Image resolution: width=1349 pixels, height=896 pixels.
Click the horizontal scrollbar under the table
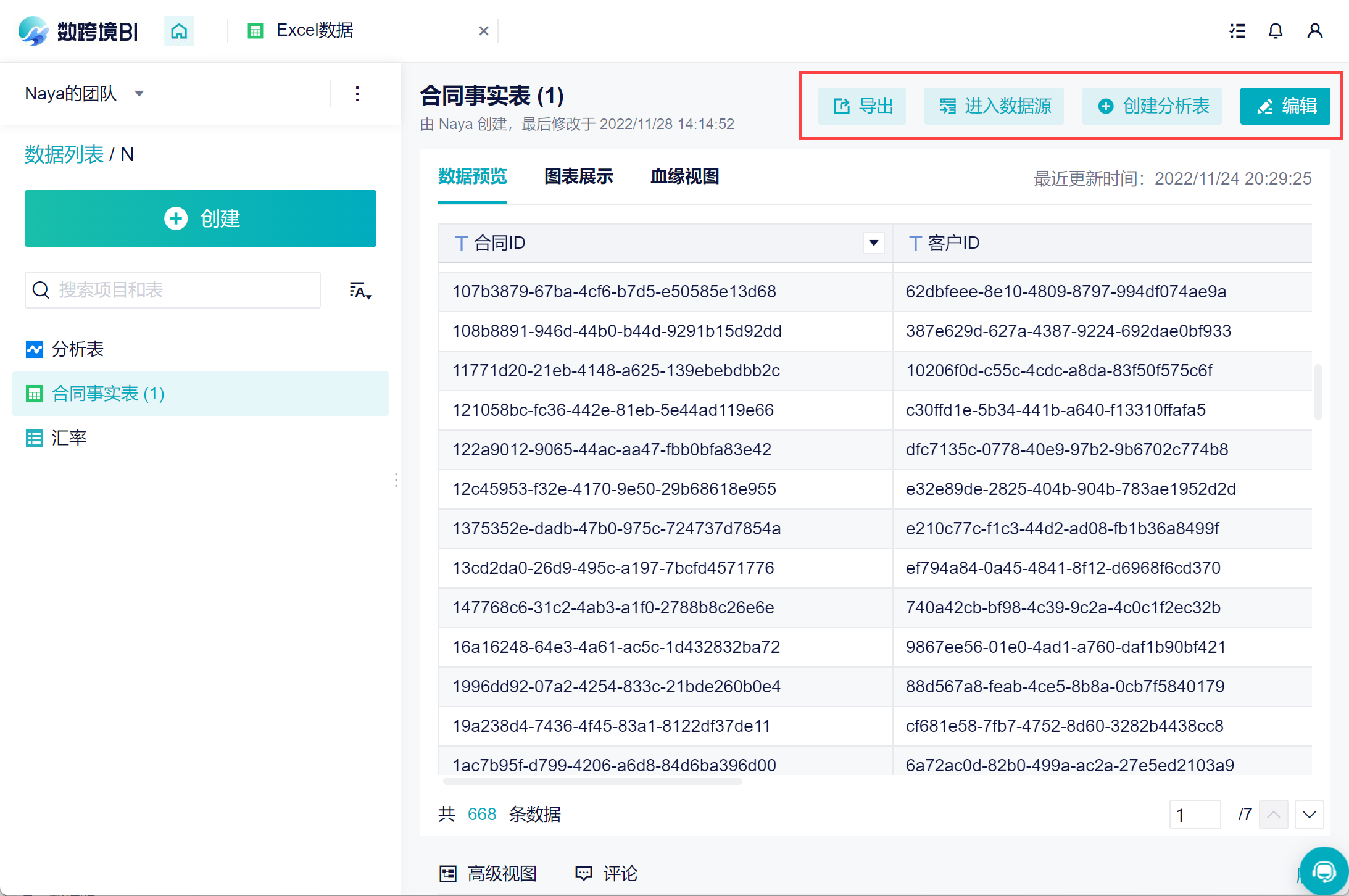coord(592,781)
